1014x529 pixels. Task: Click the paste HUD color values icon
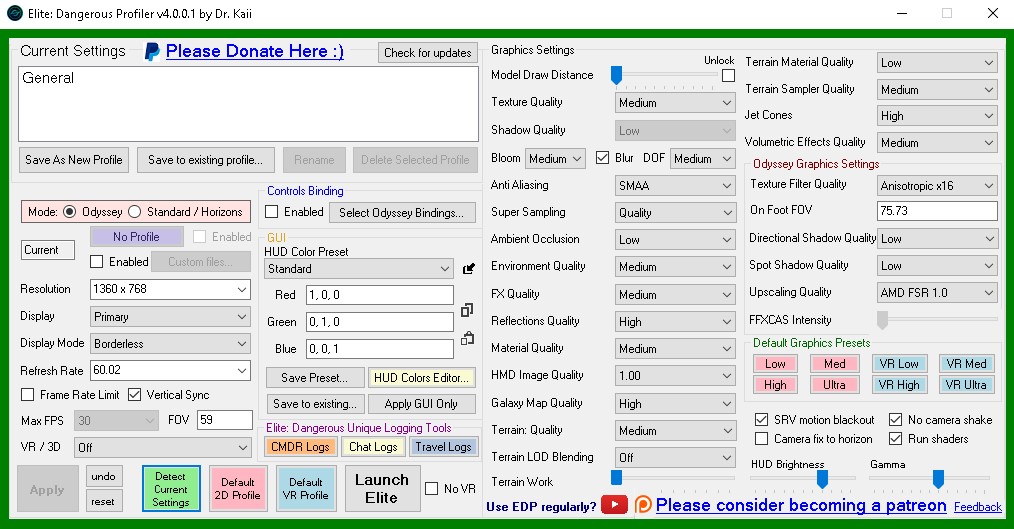point(467,338)
